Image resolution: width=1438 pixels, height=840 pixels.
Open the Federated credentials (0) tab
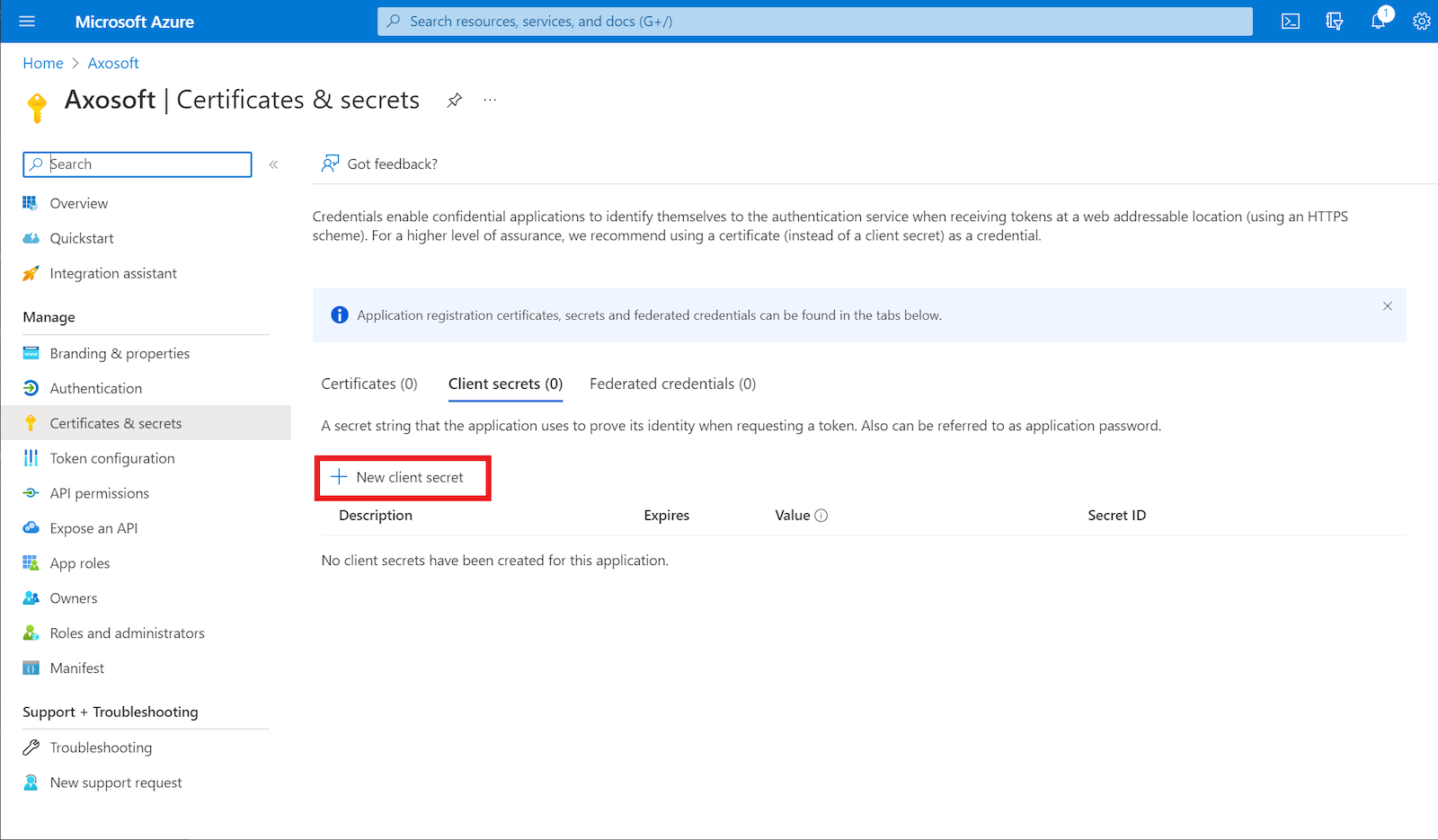pos(672,384)
